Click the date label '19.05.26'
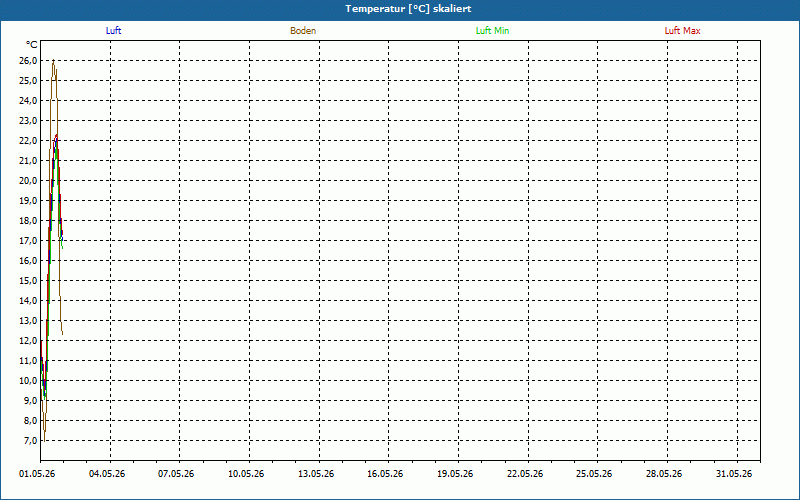Viewport: 800px width, 500px height. 455,474
